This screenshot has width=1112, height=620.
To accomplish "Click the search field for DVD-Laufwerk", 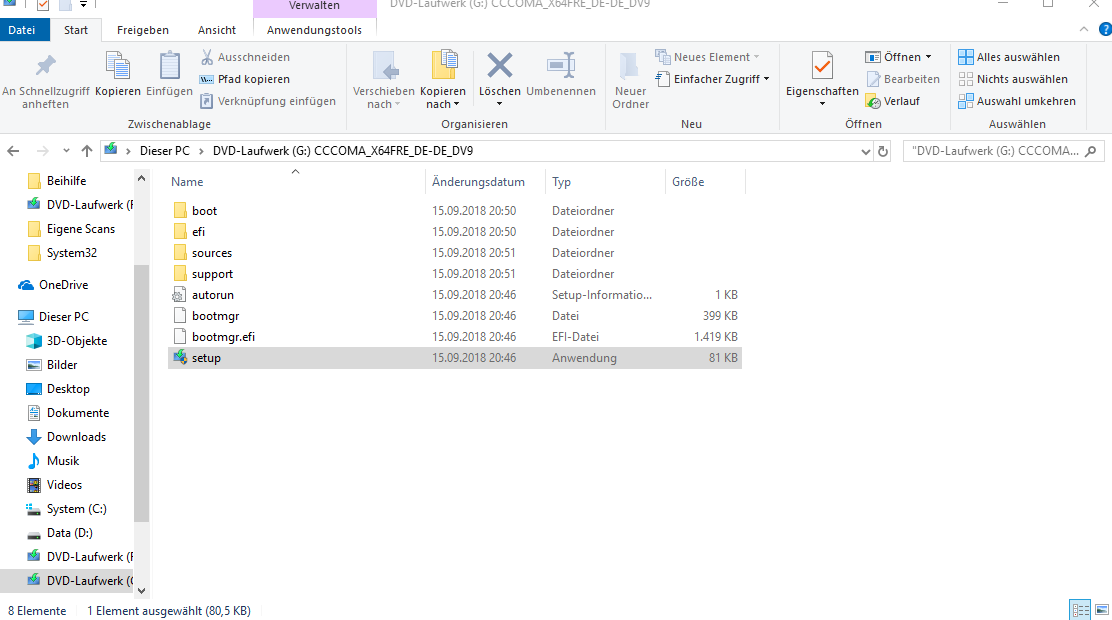I will [994, 151].
